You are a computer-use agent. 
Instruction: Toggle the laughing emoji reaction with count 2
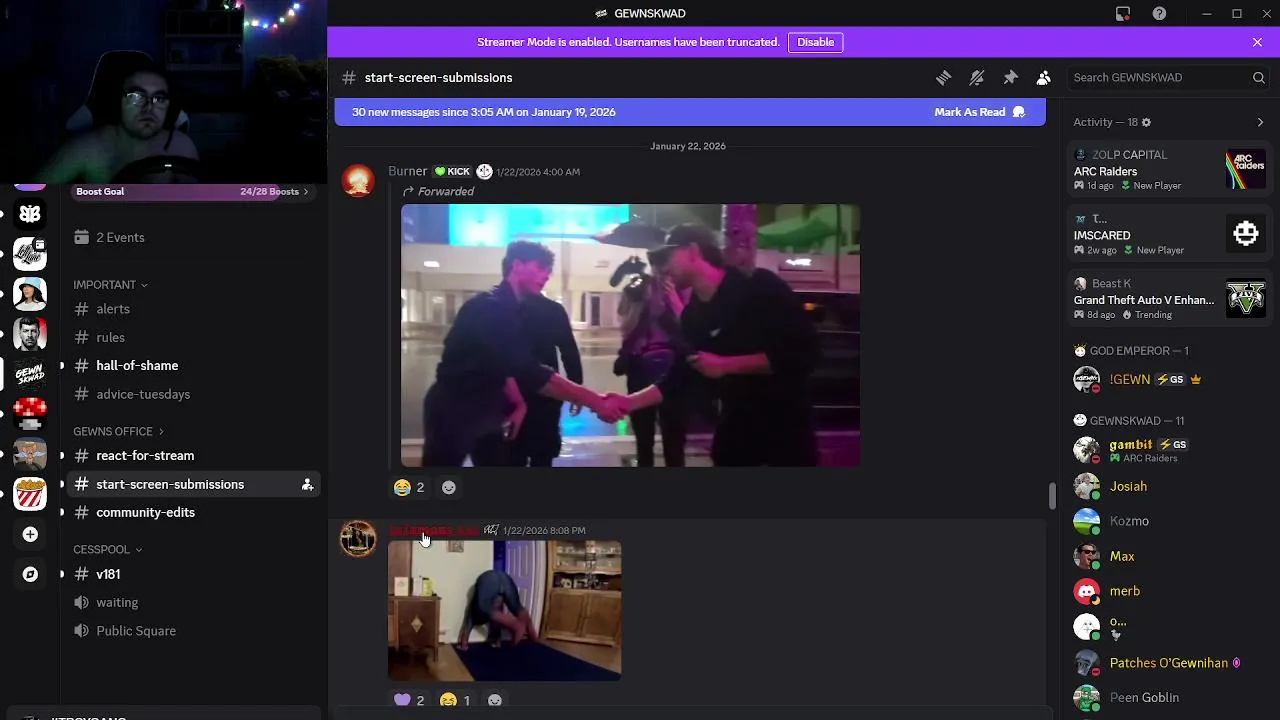[x=410, y=488]
